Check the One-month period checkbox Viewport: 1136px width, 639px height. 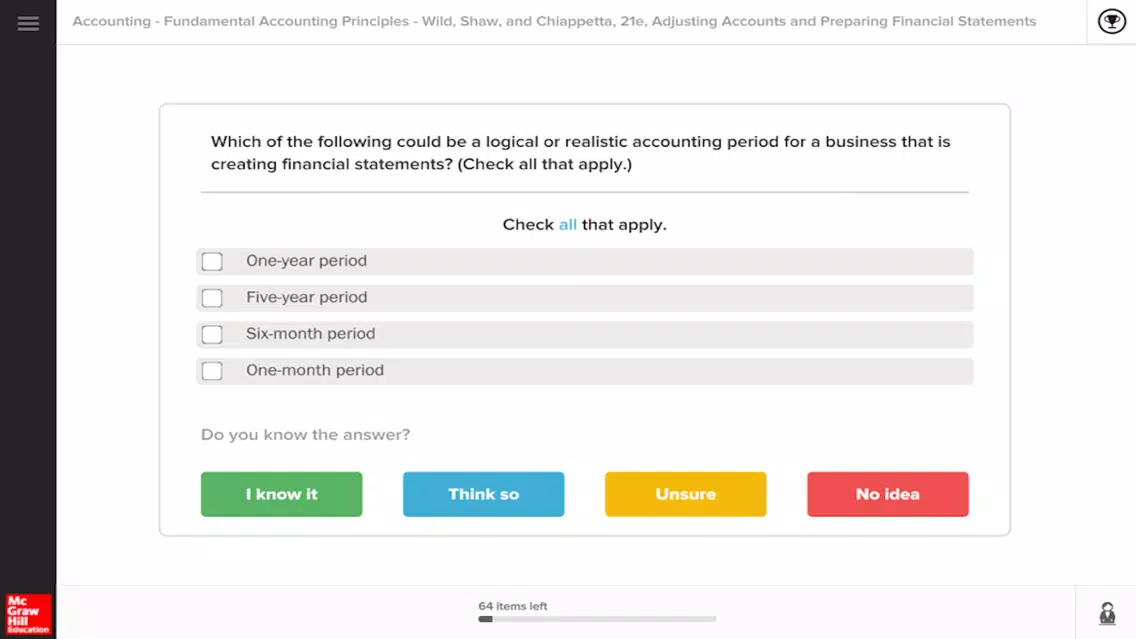(212, 371)
